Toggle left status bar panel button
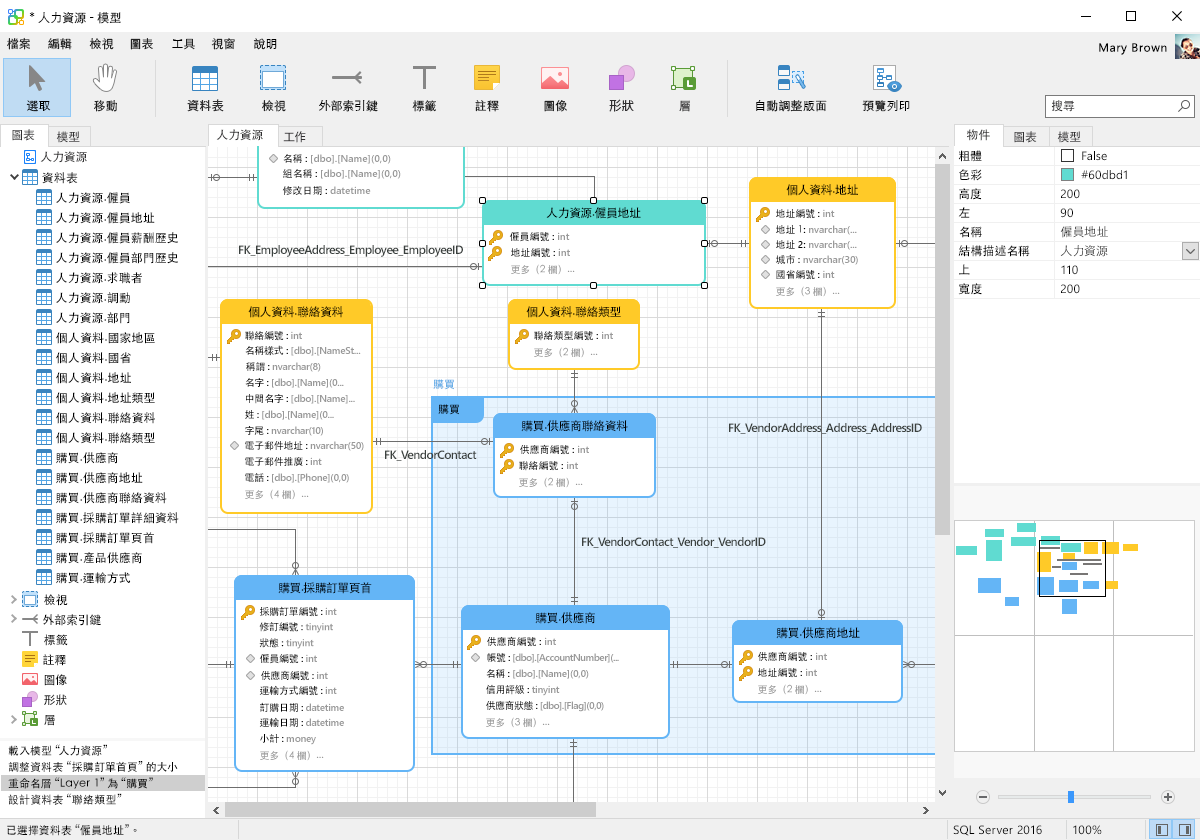This screenshot has height=840, width=1200. (x=1161, y=829)
